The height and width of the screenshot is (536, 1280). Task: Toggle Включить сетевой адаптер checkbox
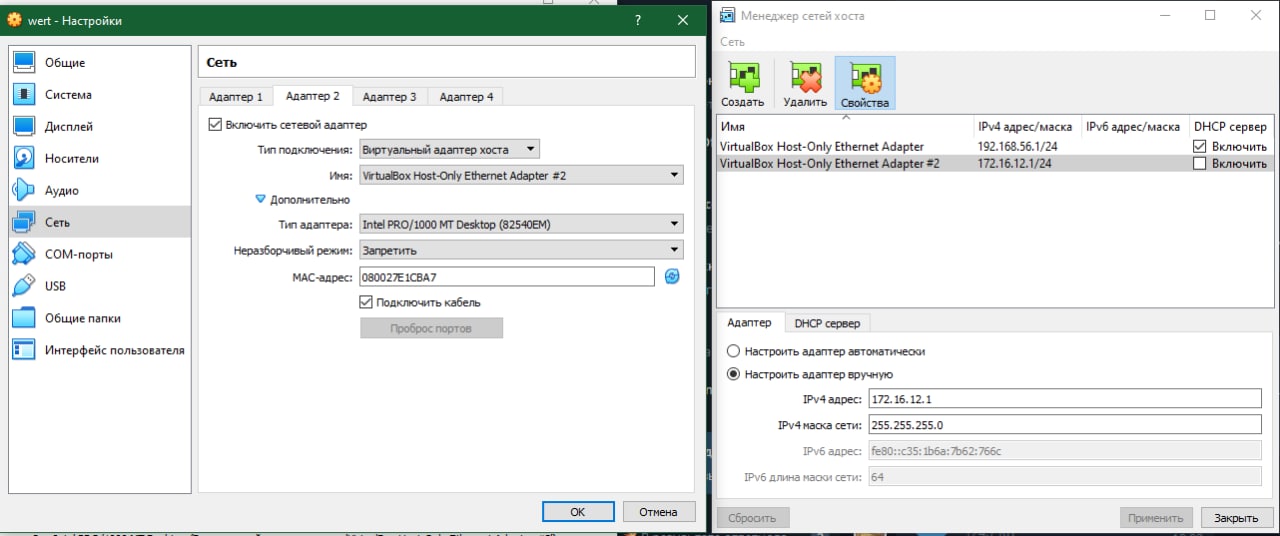(x=214, y=125)
